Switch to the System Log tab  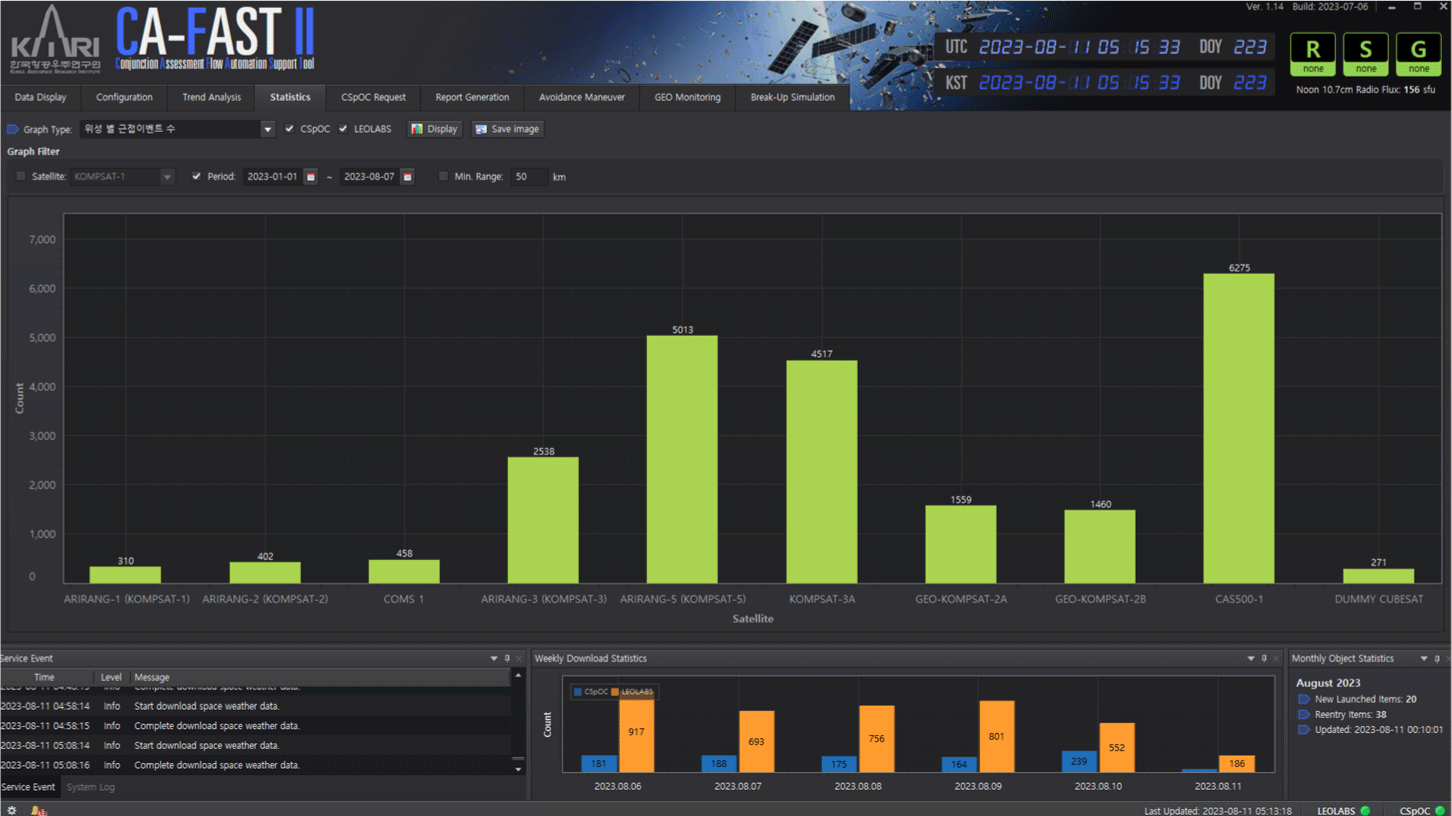(x=90, y=787)
